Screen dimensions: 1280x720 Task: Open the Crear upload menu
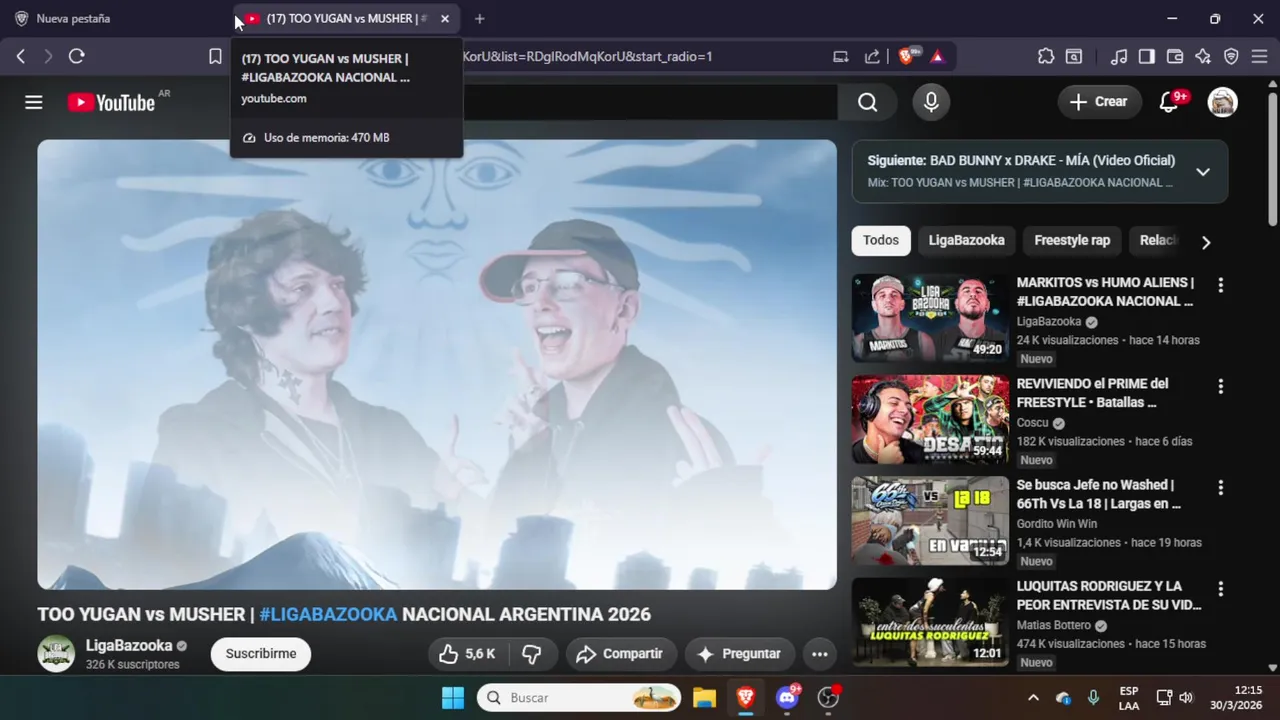pyautogui.click(x=1098, y=101)
